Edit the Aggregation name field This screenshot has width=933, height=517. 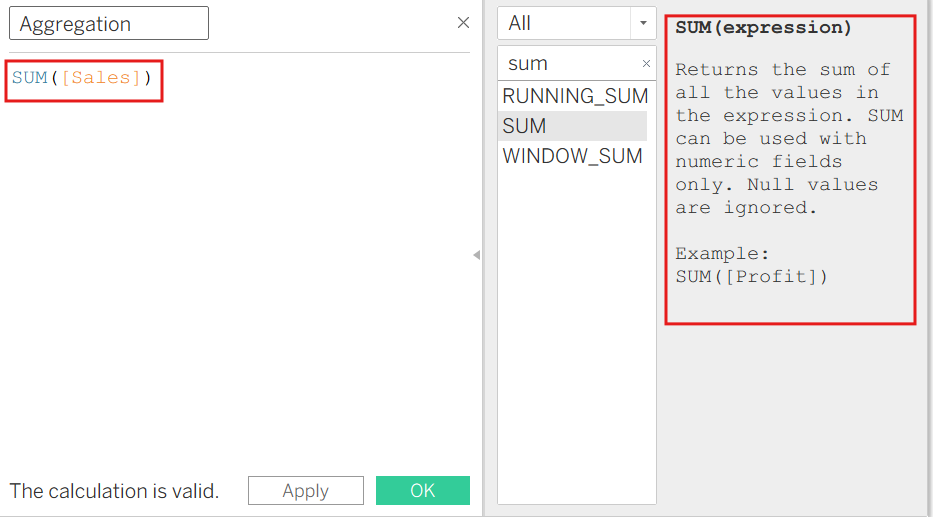click(109, 23)
